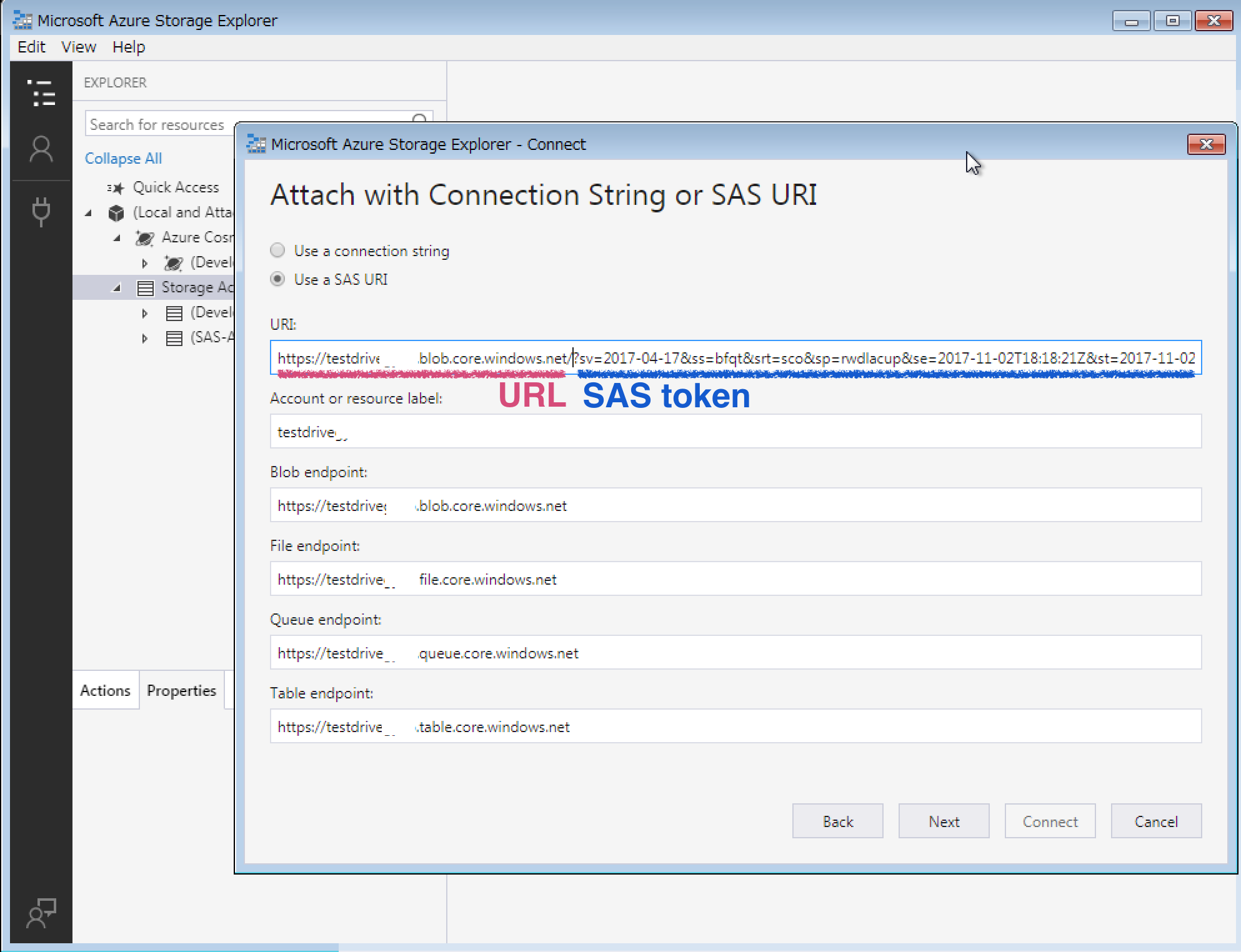Click the Blob endpoint field
This screenshot has width=1241, height=952.
(x=735, y=505)
